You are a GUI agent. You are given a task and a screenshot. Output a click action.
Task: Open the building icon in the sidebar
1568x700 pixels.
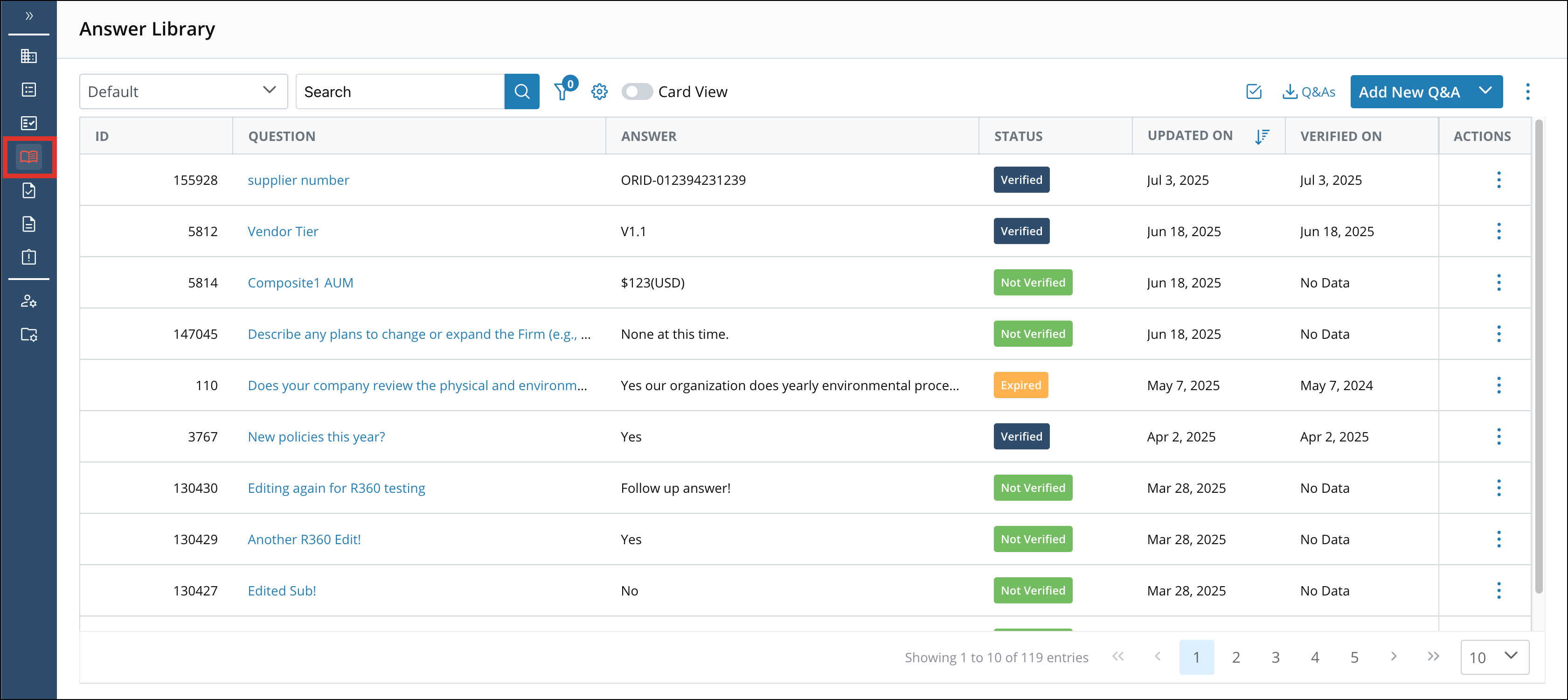tap(28, 56)
